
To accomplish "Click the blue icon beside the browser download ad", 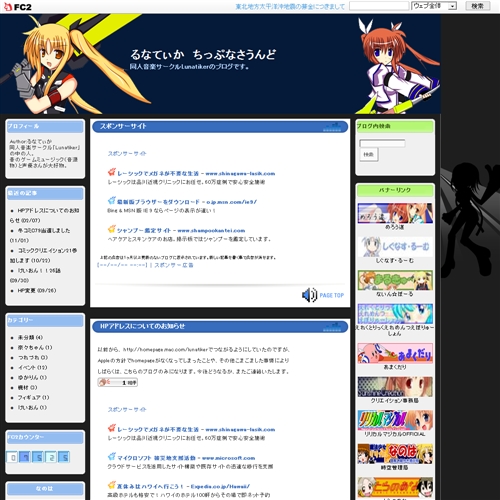I will pos(112,201).
